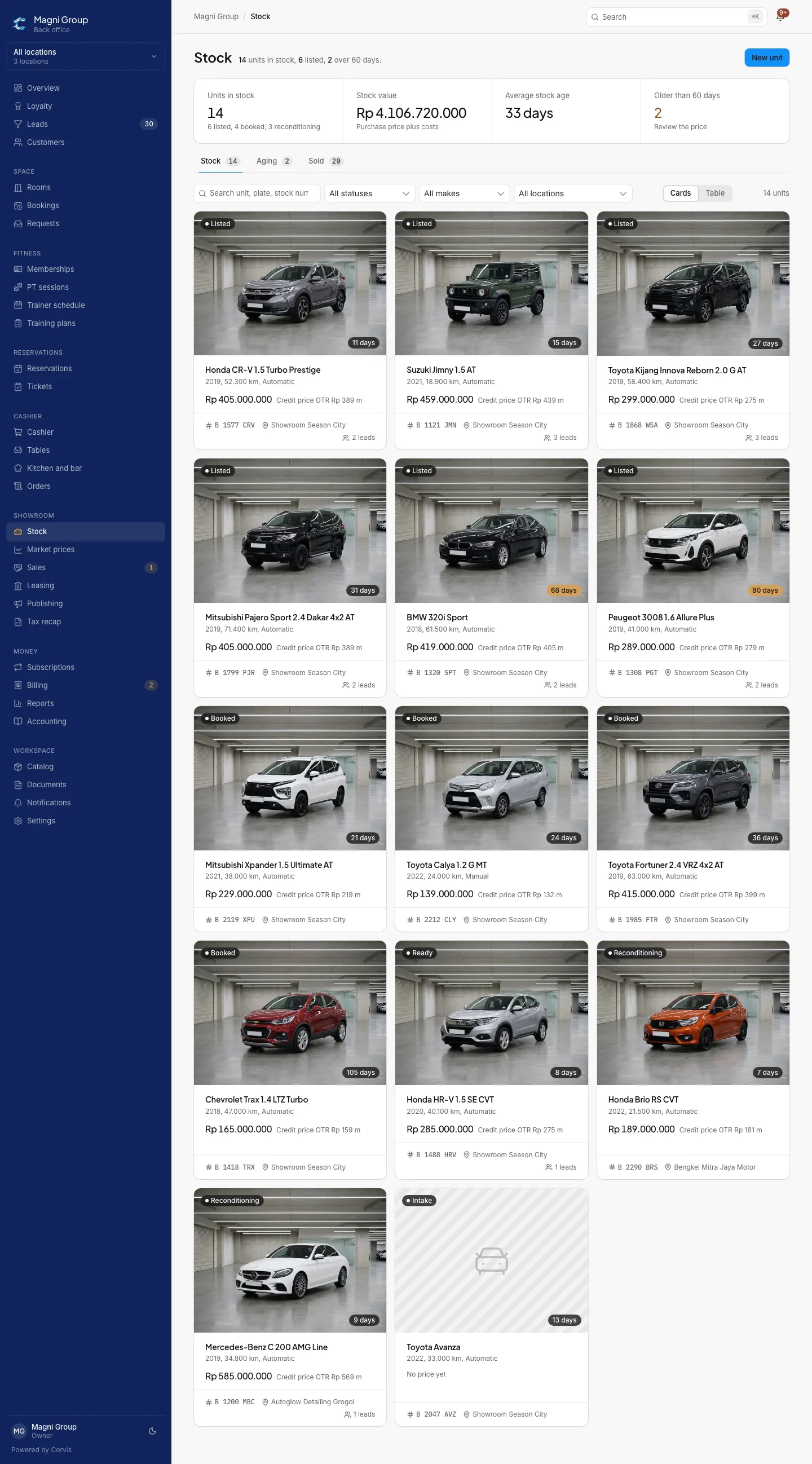Toggle dark mode moon icon

(152, 1431)
